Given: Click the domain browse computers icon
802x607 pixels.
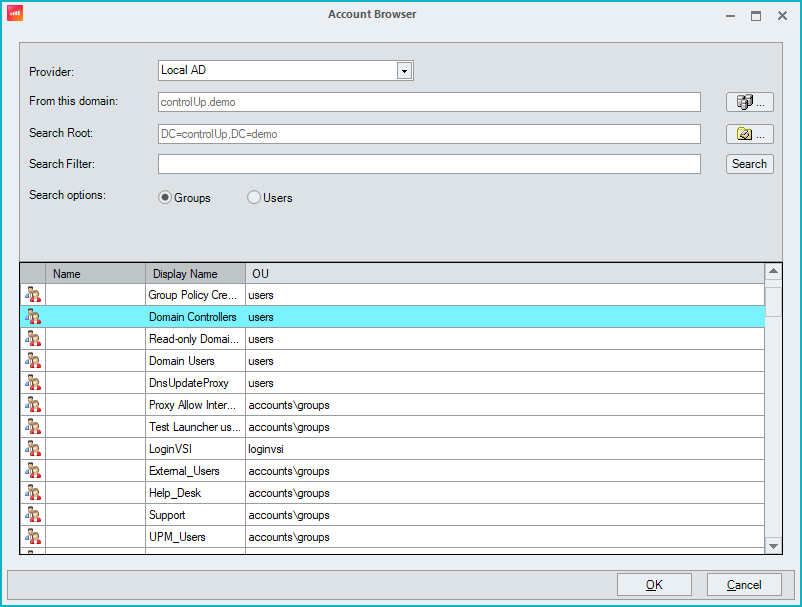Looking at the screenshot, I should [749, 102].
